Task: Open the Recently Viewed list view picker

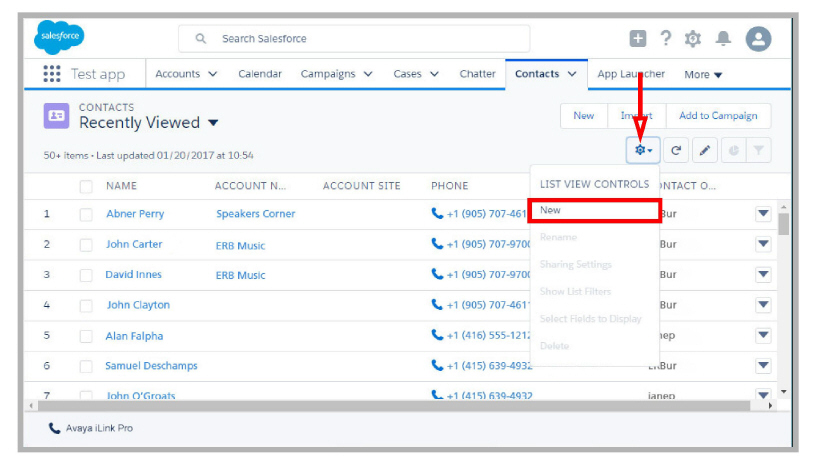Action: [x=213, y=123]
